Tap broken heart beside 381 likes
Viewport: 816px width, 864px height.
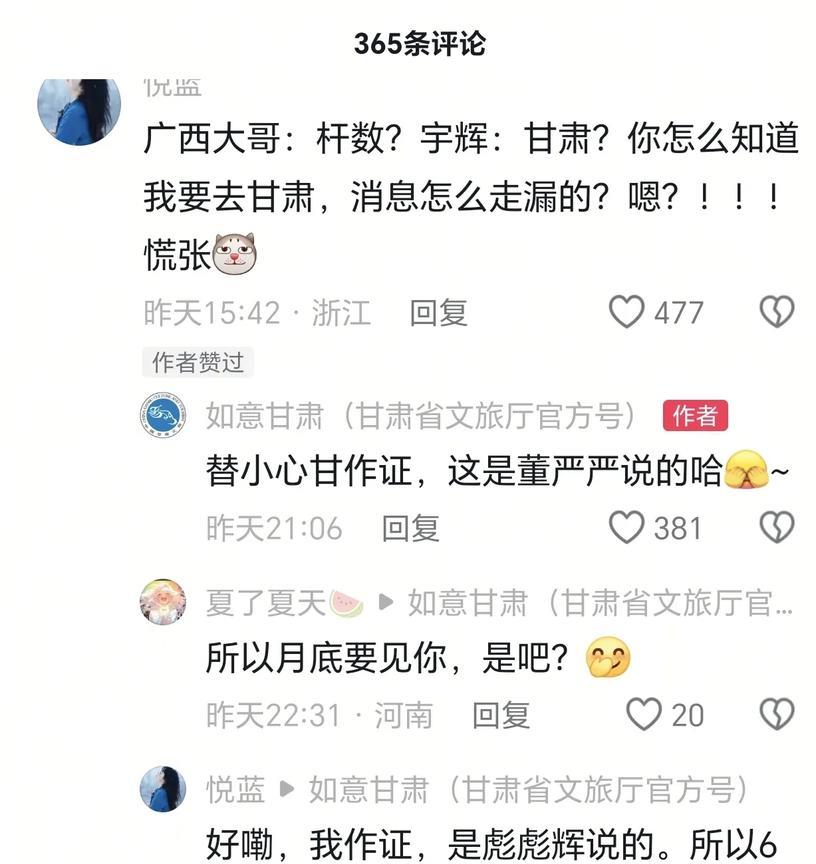click(x=777, y=527)
